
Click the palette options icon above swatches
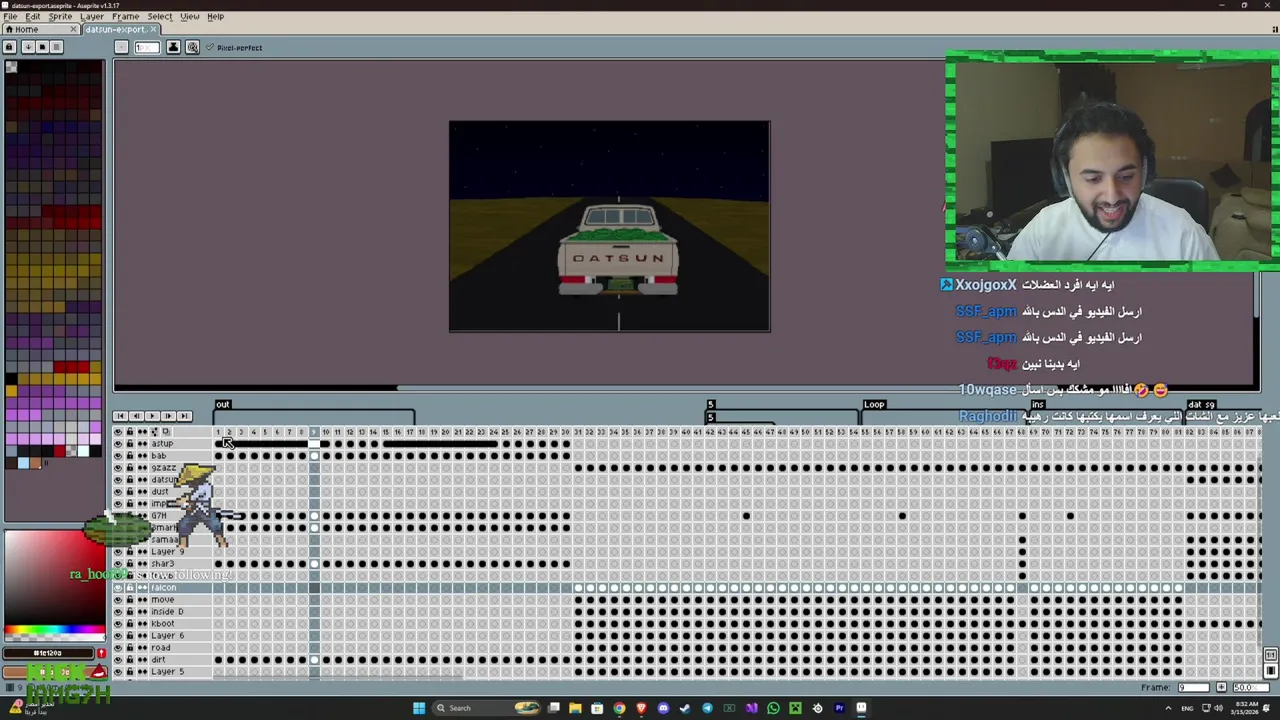[x=56, y=47]
